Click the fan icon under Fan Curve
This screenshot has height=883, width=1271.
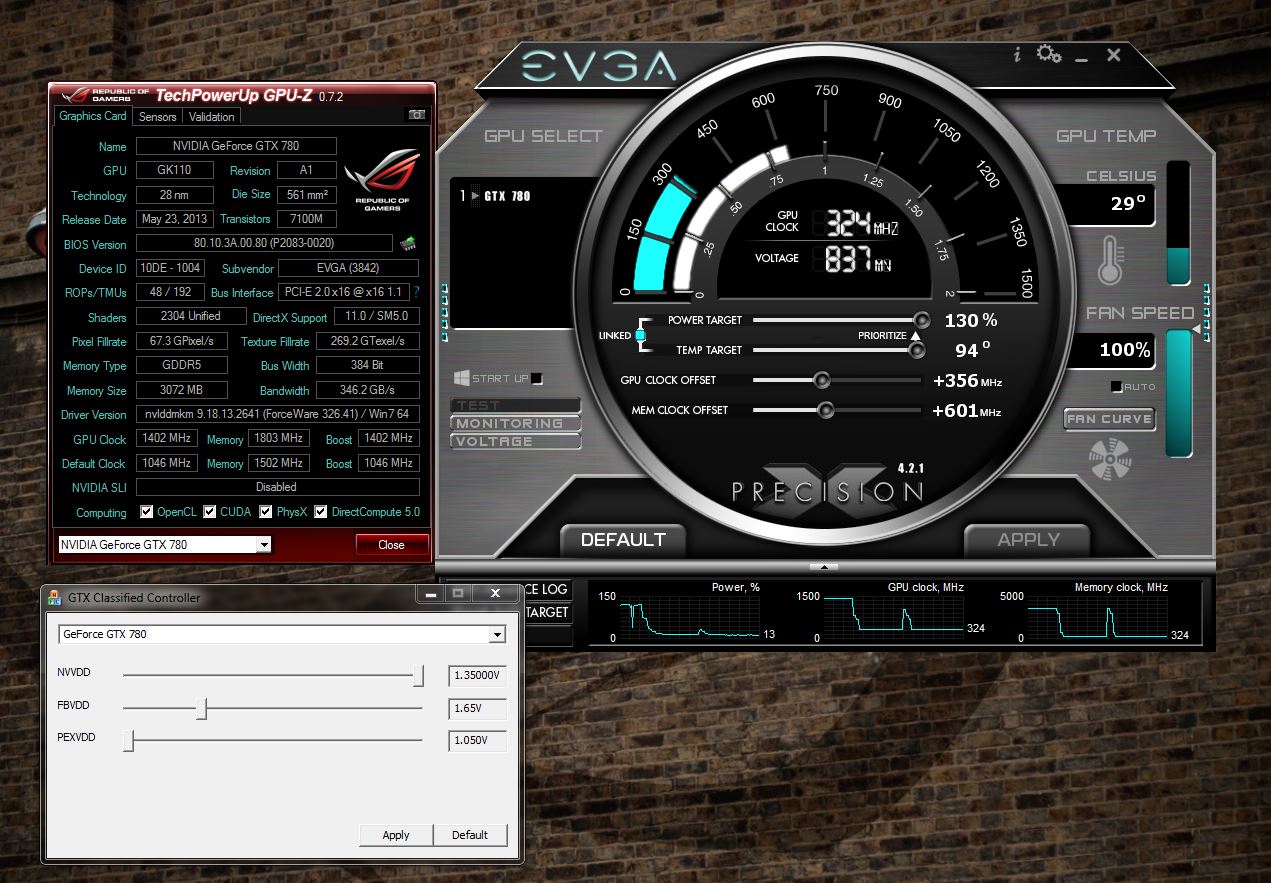(1109, 461)
